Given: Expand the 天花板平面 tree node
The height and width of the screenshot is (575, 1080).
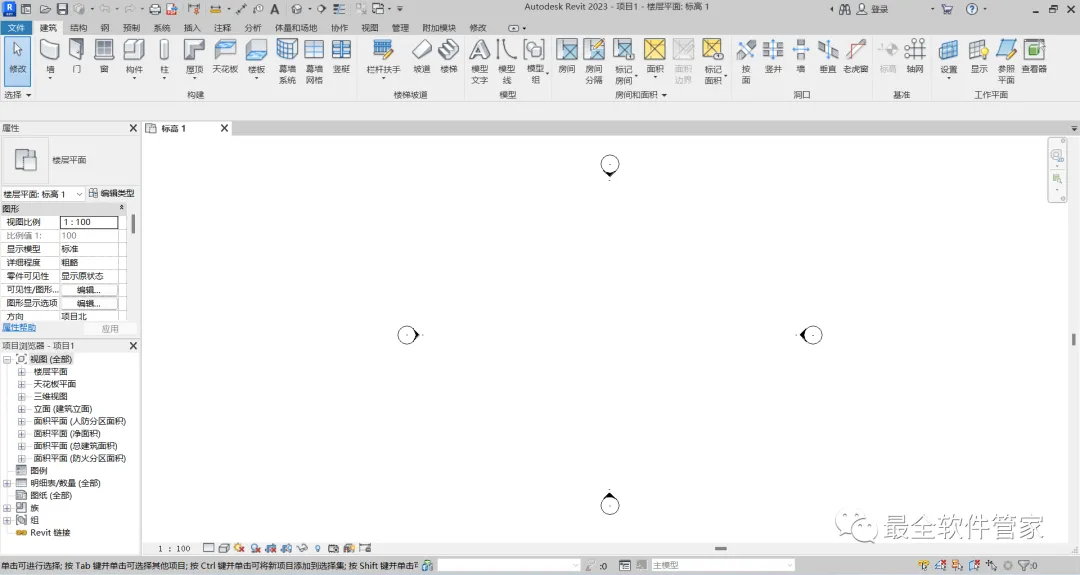Looking at the screenshot, I should coord(21,384).
